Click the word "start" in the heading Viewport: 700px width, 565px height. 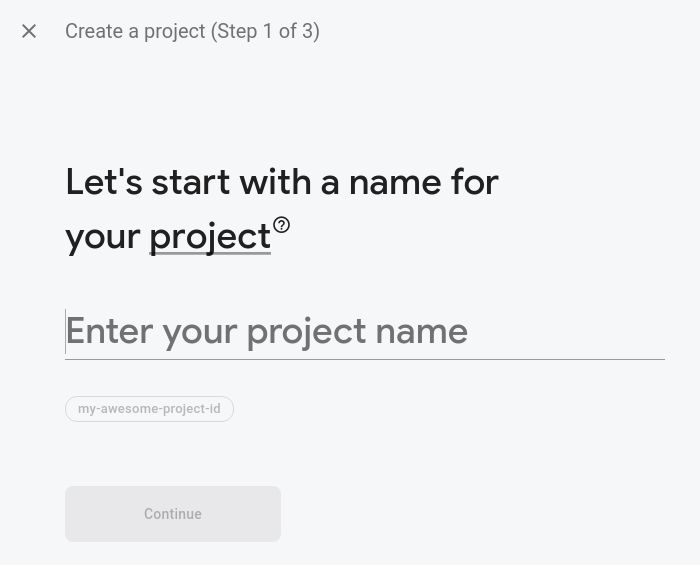click(190, 183)
